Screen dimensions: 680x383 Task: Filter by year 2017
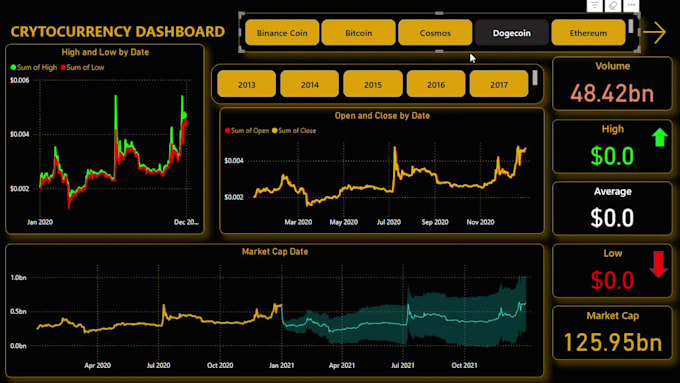pos(499,85)
